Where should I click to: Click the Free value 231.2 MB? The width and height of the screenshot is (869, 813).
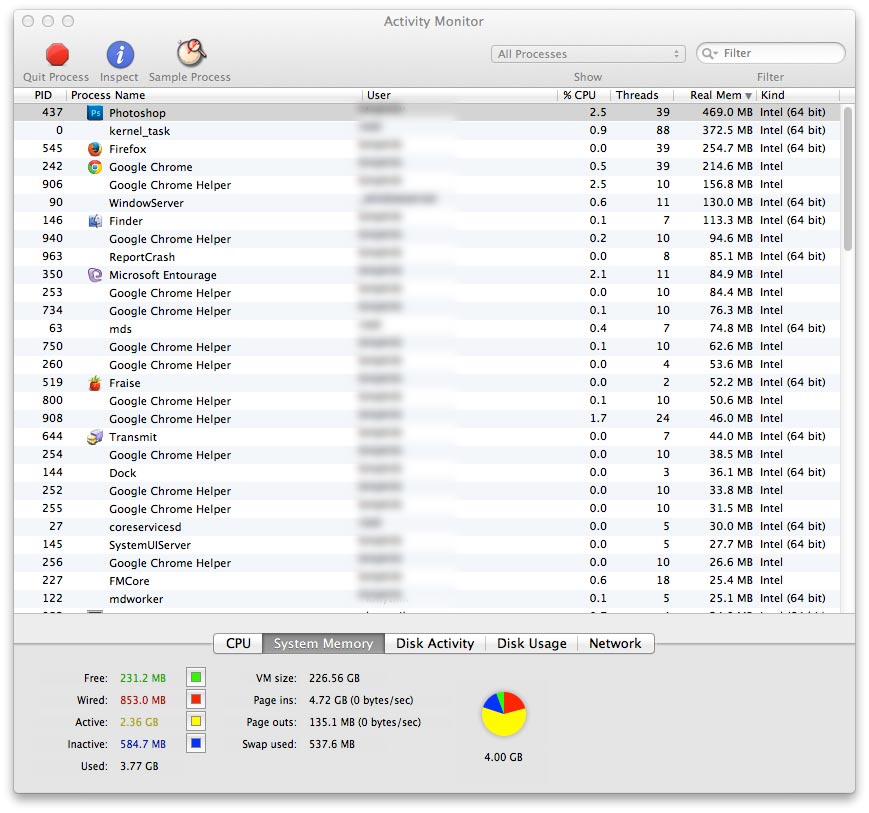(143, 678)
